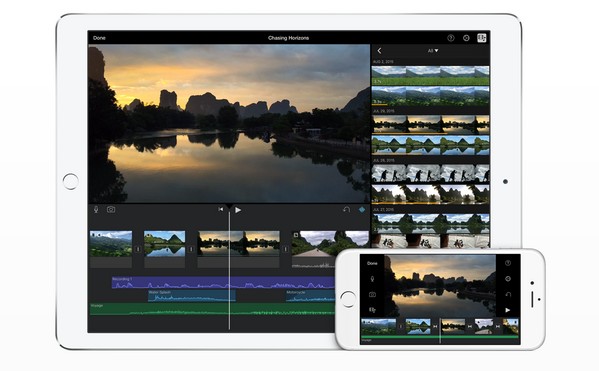The width and height of the screenshot is (599, 371).
Task: Tap the iPhone camera icon
Action: click(372, 295)
